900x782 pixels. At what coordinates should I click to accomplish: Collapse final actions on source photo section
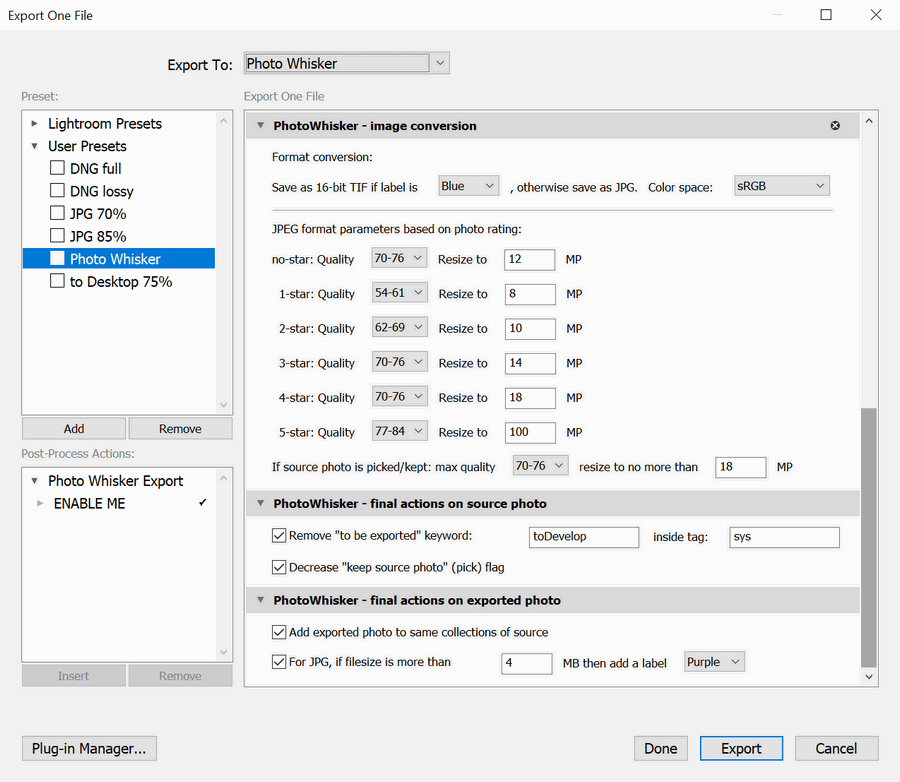261,503
